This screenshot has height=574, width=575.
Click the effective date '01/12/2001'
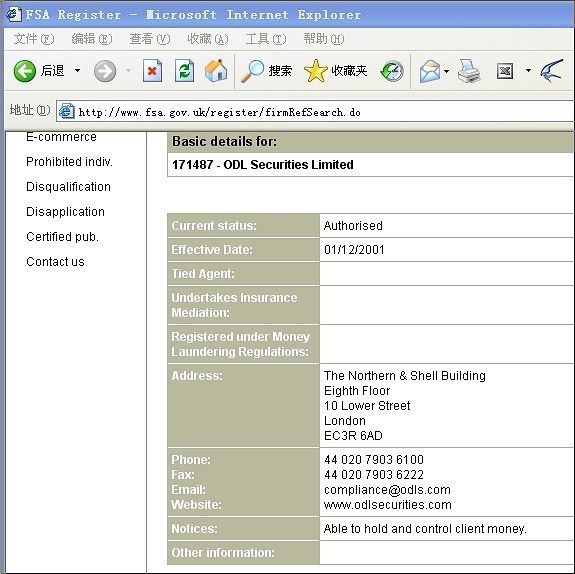(354, 250)
